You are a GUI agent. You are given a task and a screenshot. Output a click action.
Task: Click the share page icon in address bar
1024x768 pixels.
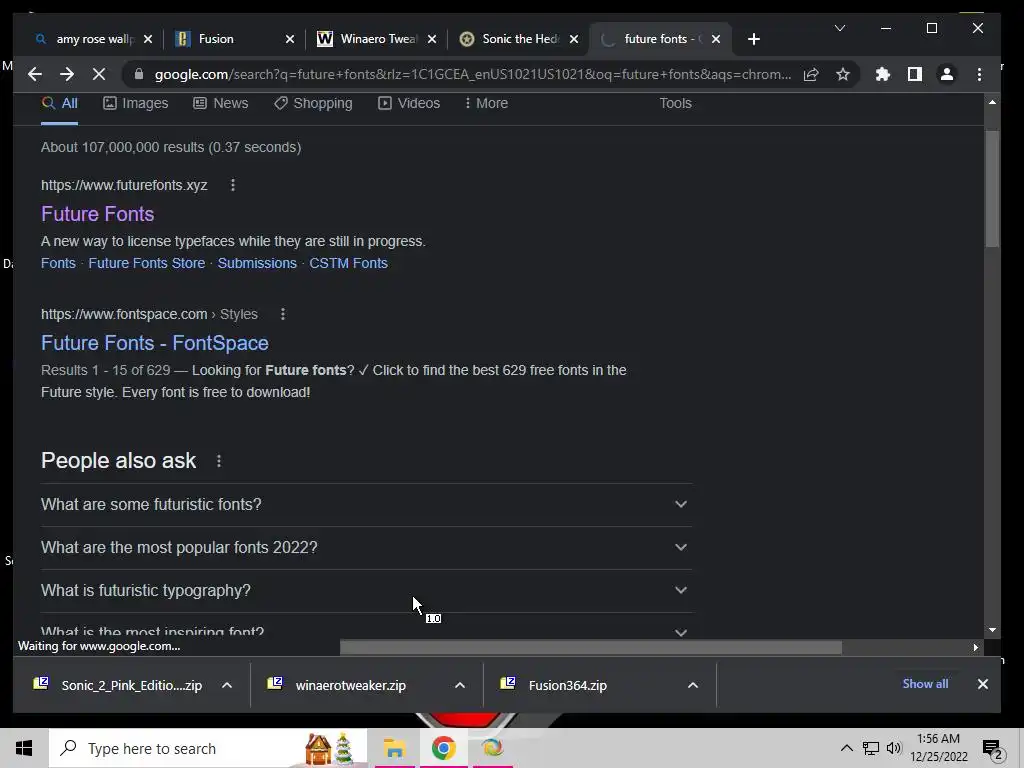tap(811, 74)
